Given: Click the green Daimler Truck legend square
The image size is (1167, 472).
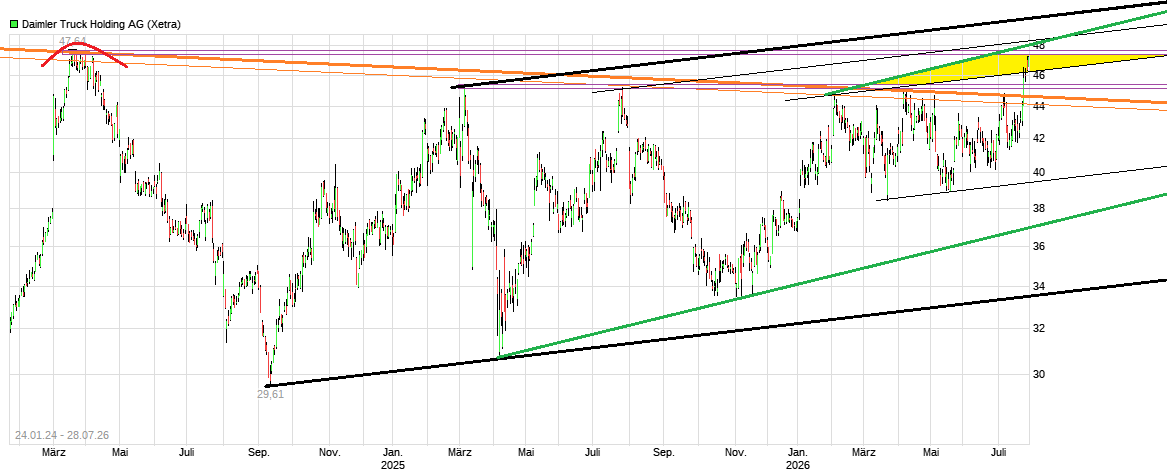Looking at the screenshot, I should [x=14, y=24].
